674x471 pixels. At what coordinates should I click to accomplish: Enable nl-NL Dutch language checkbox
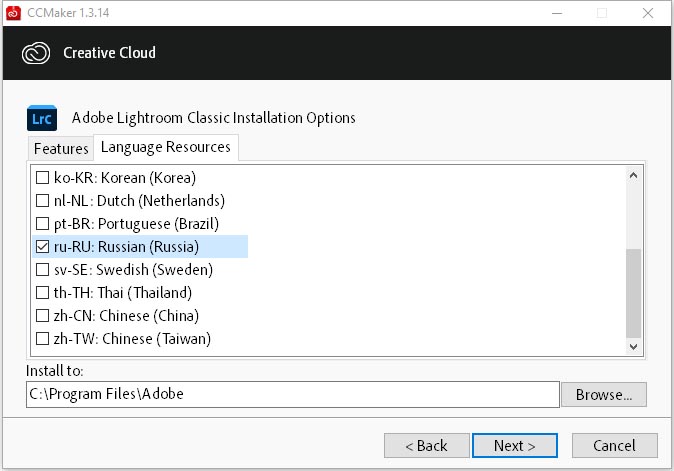(42, 201)
